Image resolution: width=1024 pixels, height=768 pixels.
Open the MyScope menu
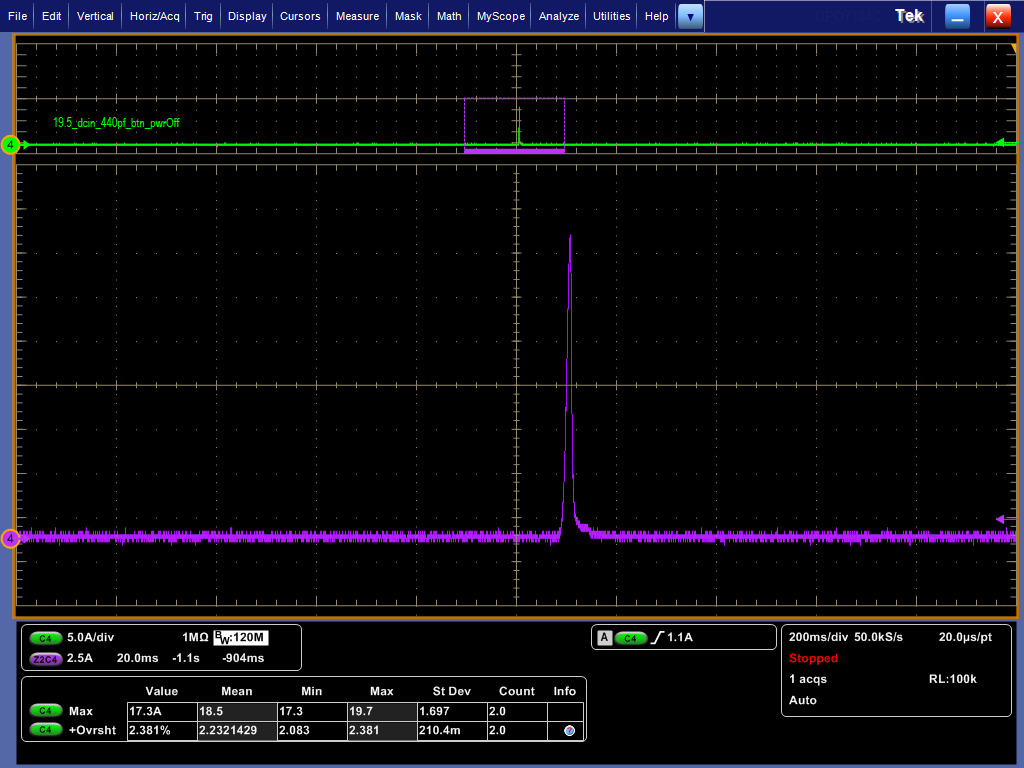point(500,16)
